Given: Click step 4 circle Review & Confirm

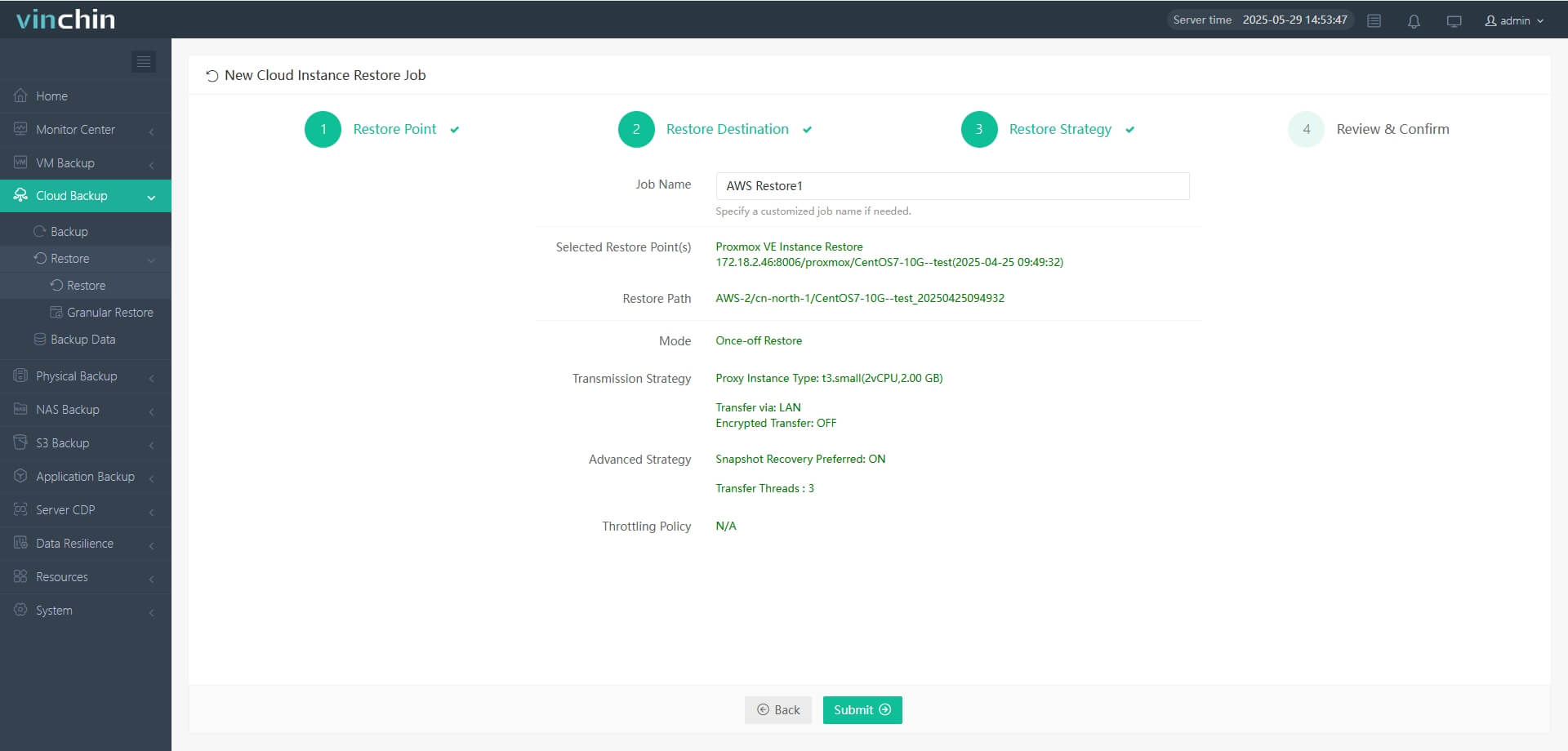Looking at the screenshot, I should (x=1307, y=129).
